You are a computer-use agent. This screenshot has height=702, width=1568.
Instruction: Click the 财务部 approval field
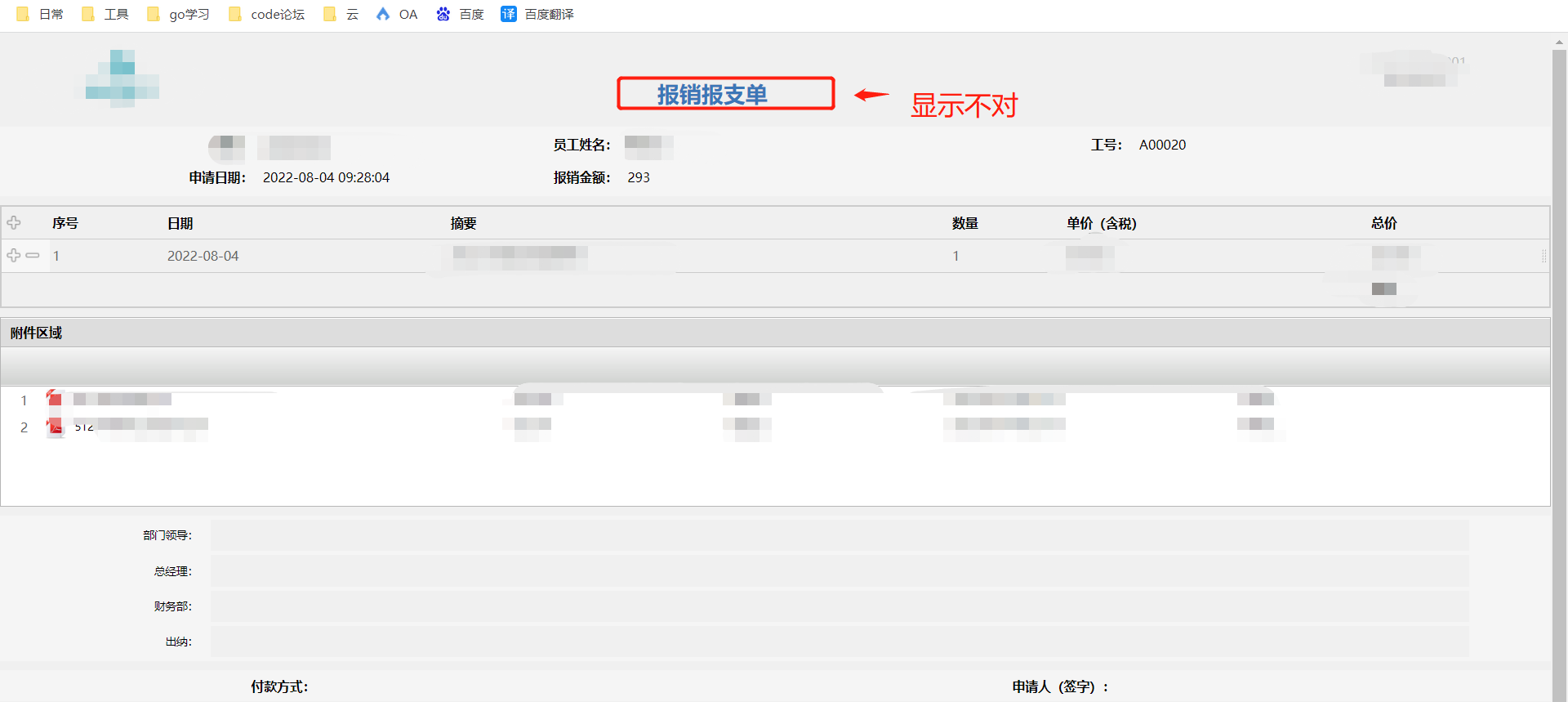pos(840,606)
